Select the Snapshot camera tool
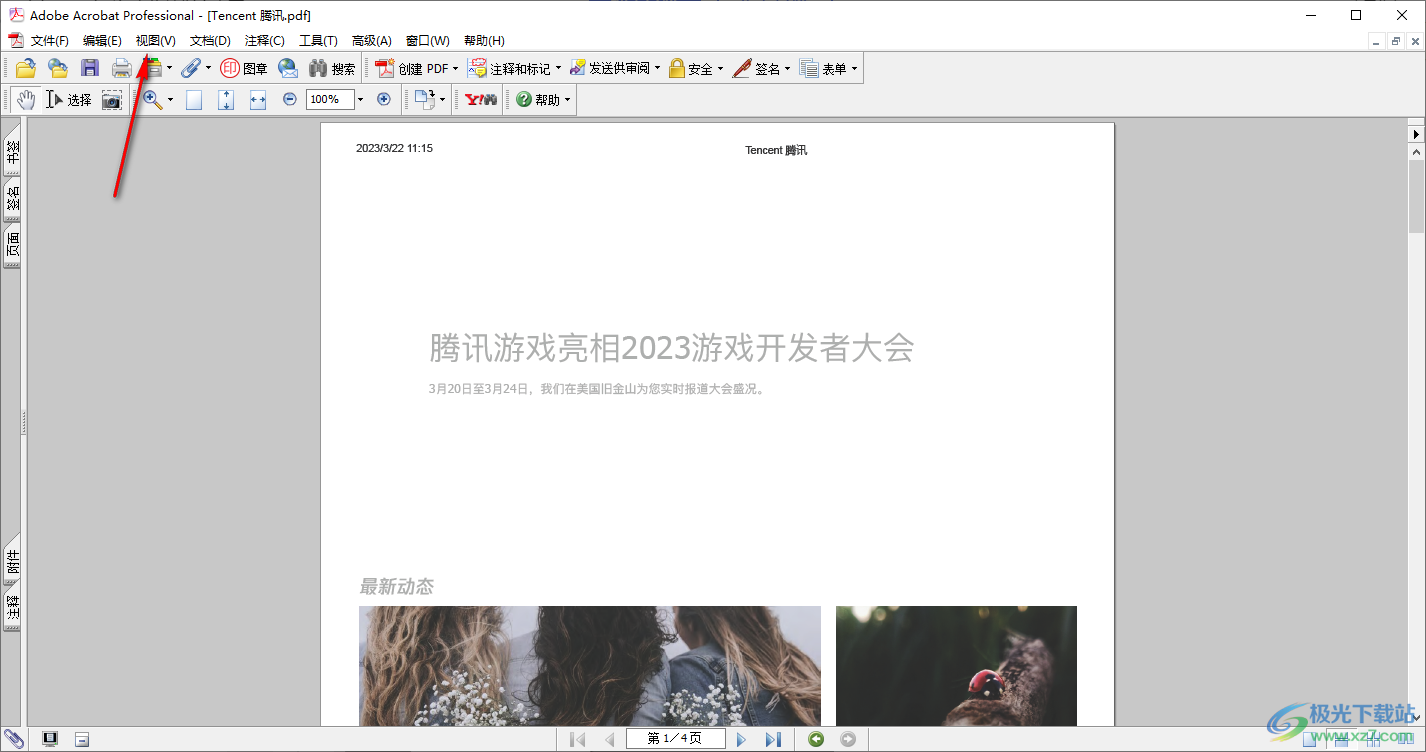Screen dimensions: 1426x752 point(111,99)
